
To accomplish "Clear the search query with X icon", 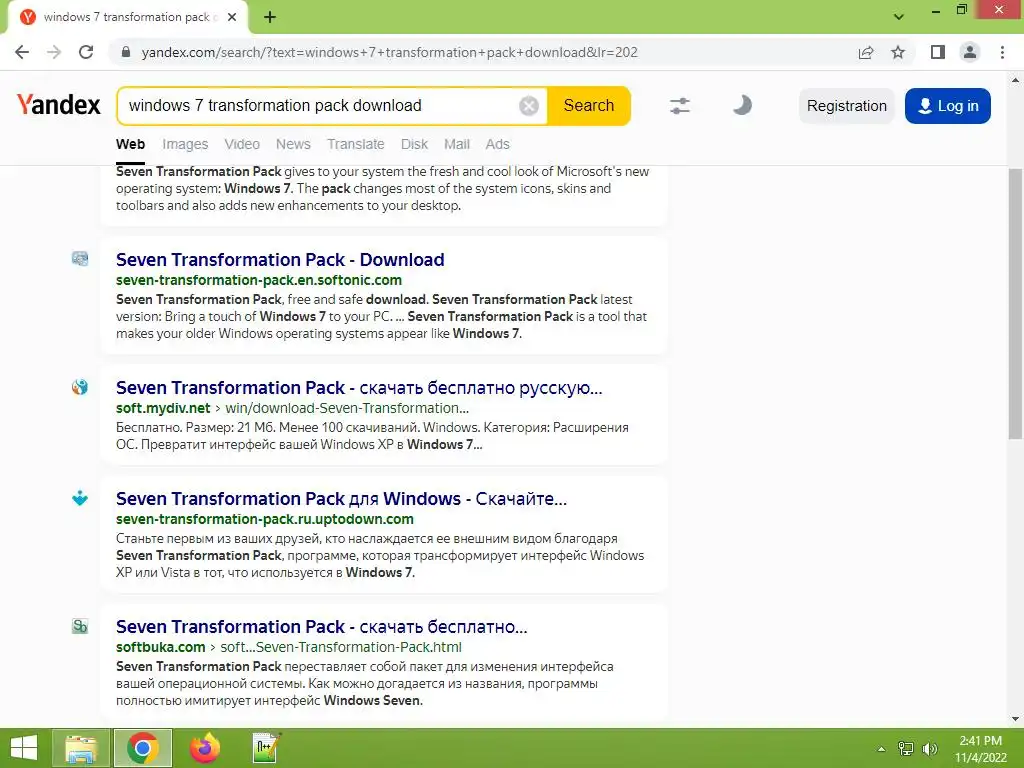I will 528,106.
